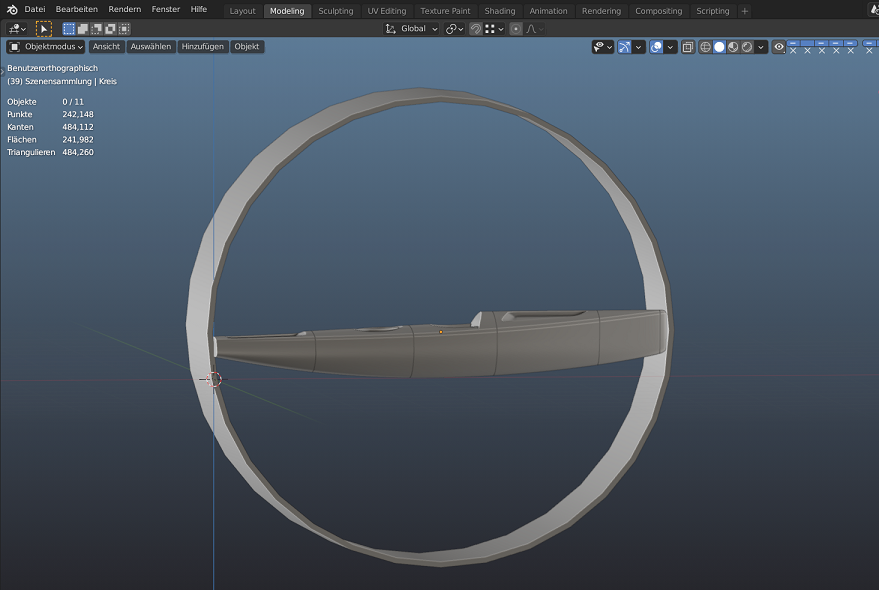The image size is (879, 590).
Task: Open the Bearbeiten menu
Action: 77,10
